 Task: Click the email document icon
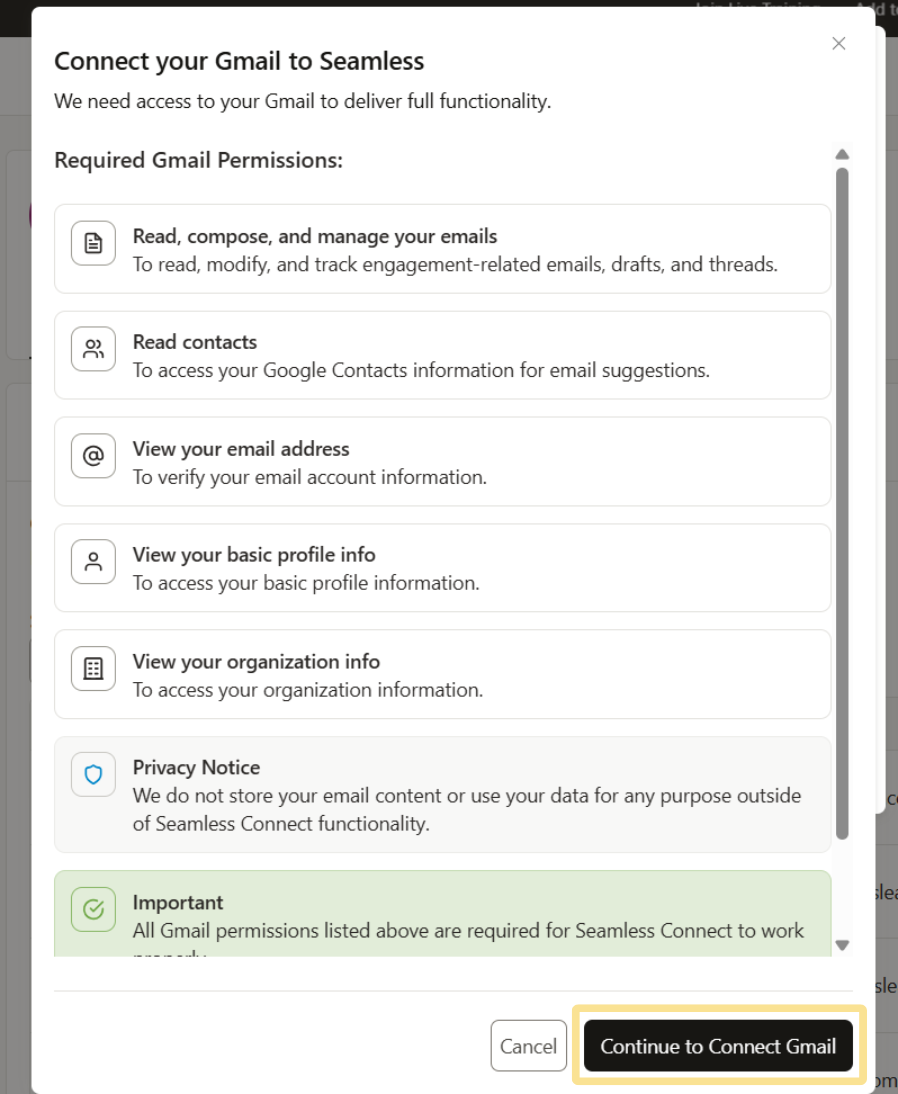click(x=92, y=243)
